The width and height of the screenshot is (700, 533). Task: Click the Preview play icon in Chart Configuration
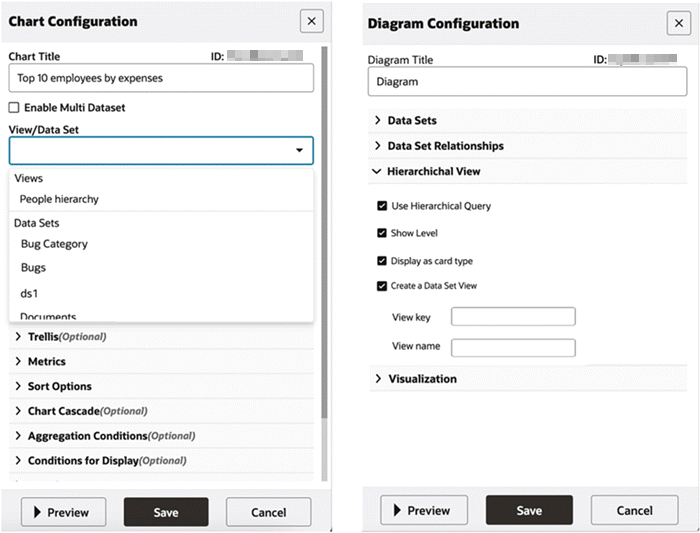click(38, 512)
